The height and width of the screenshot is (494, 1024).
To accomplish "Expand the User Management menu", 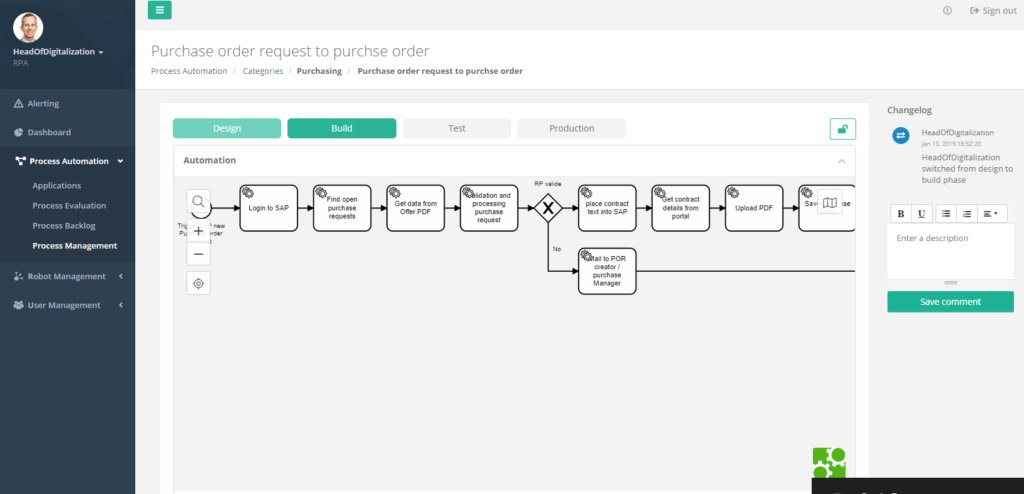I will tap(67, 305).
